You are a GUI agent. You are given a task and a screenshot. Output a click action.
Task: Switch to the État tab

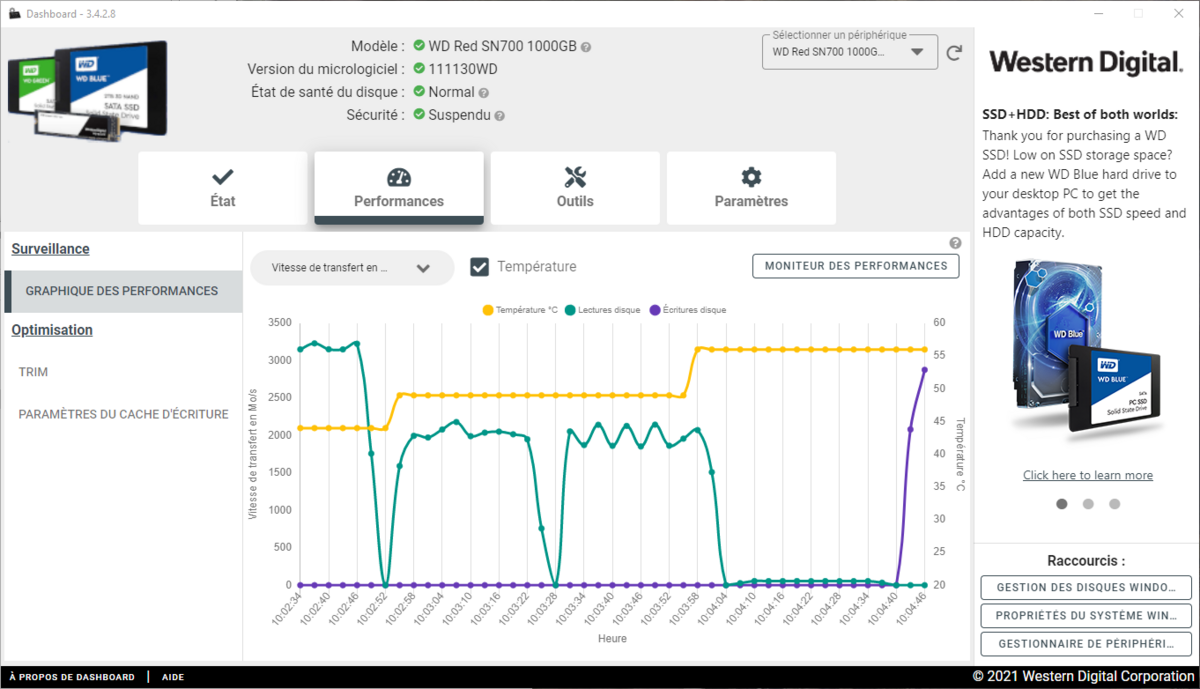tap(223, 188)
